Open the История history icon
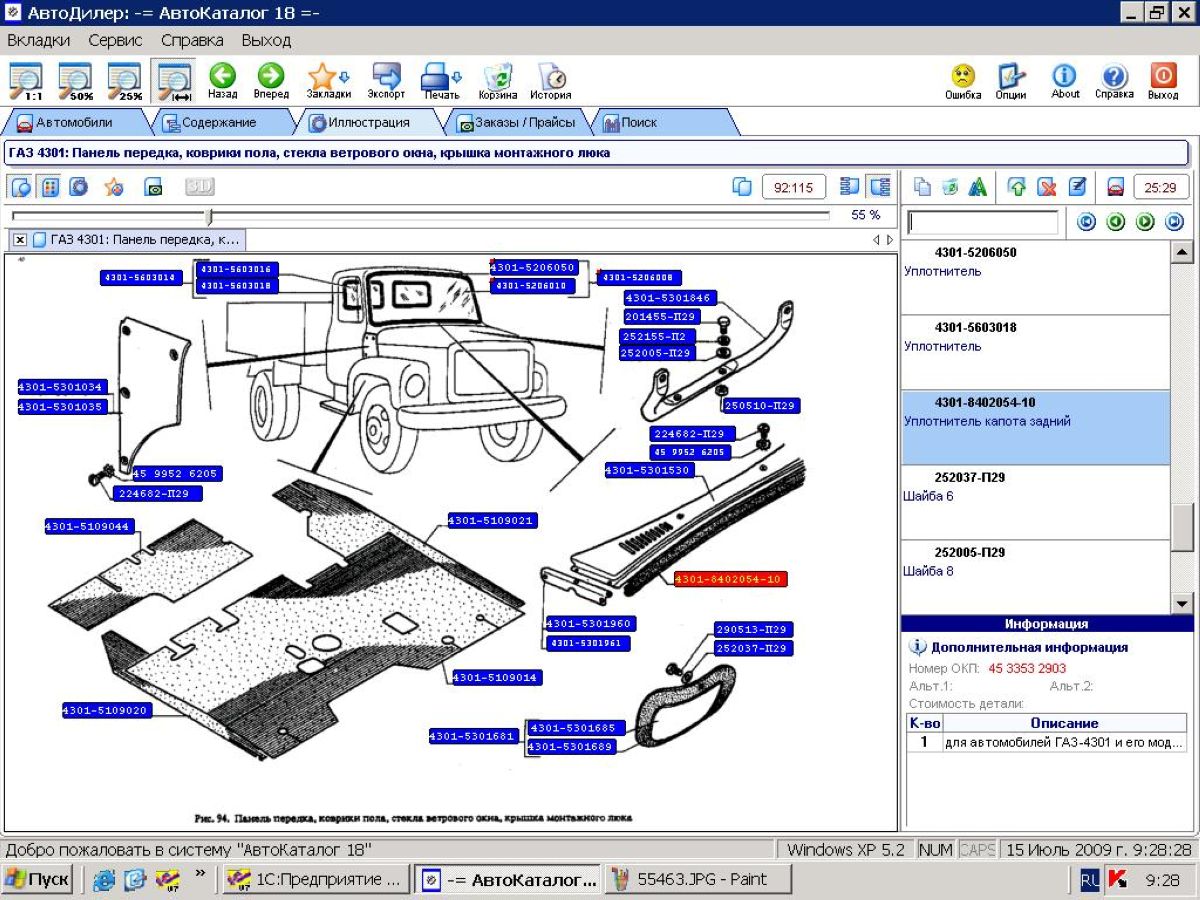The height and width of the screenshot is (900, 1200). (551, 80)
